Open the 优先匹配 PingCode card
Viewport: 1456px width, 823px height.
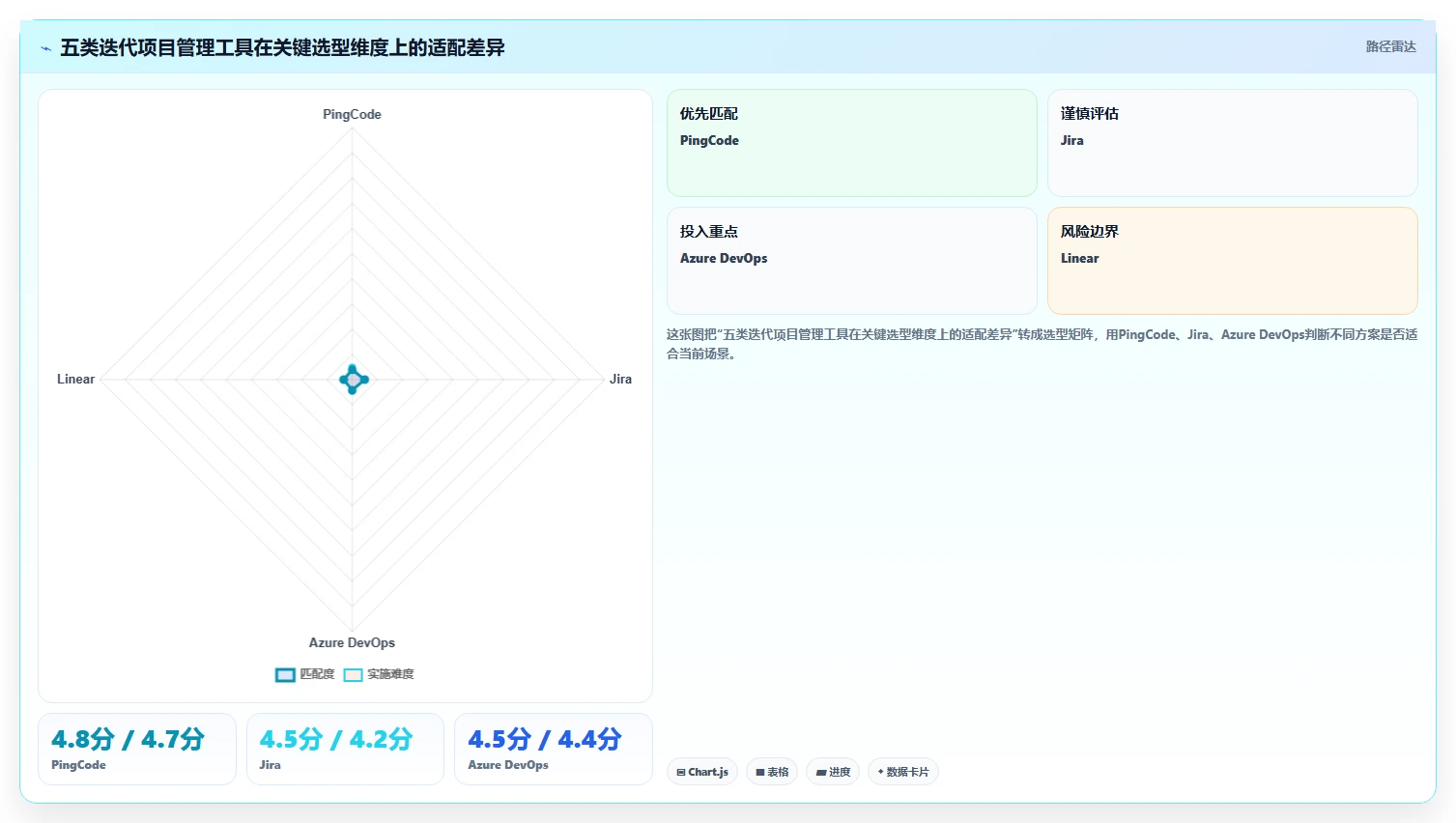(851, 143)
